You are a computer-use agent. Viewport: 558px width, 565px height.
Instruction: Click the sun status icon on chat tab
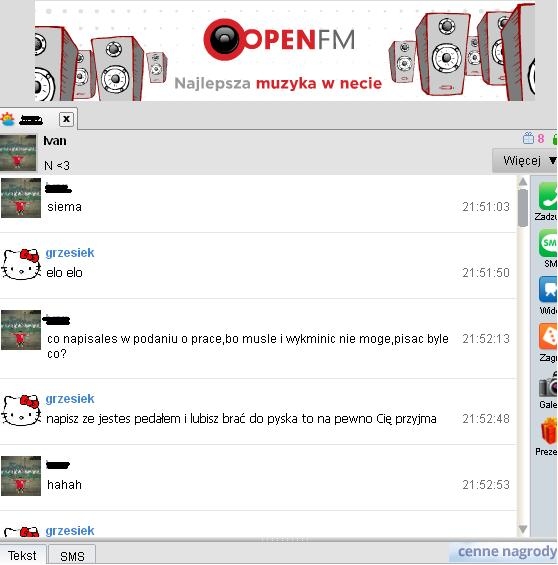point(8,119)
